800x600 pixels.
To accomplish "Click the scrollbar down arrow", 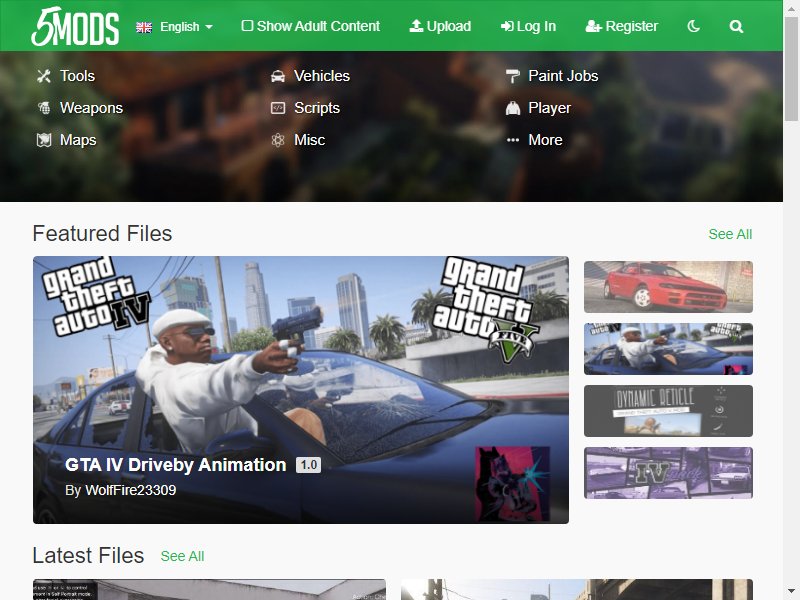I will pos(791,592).
